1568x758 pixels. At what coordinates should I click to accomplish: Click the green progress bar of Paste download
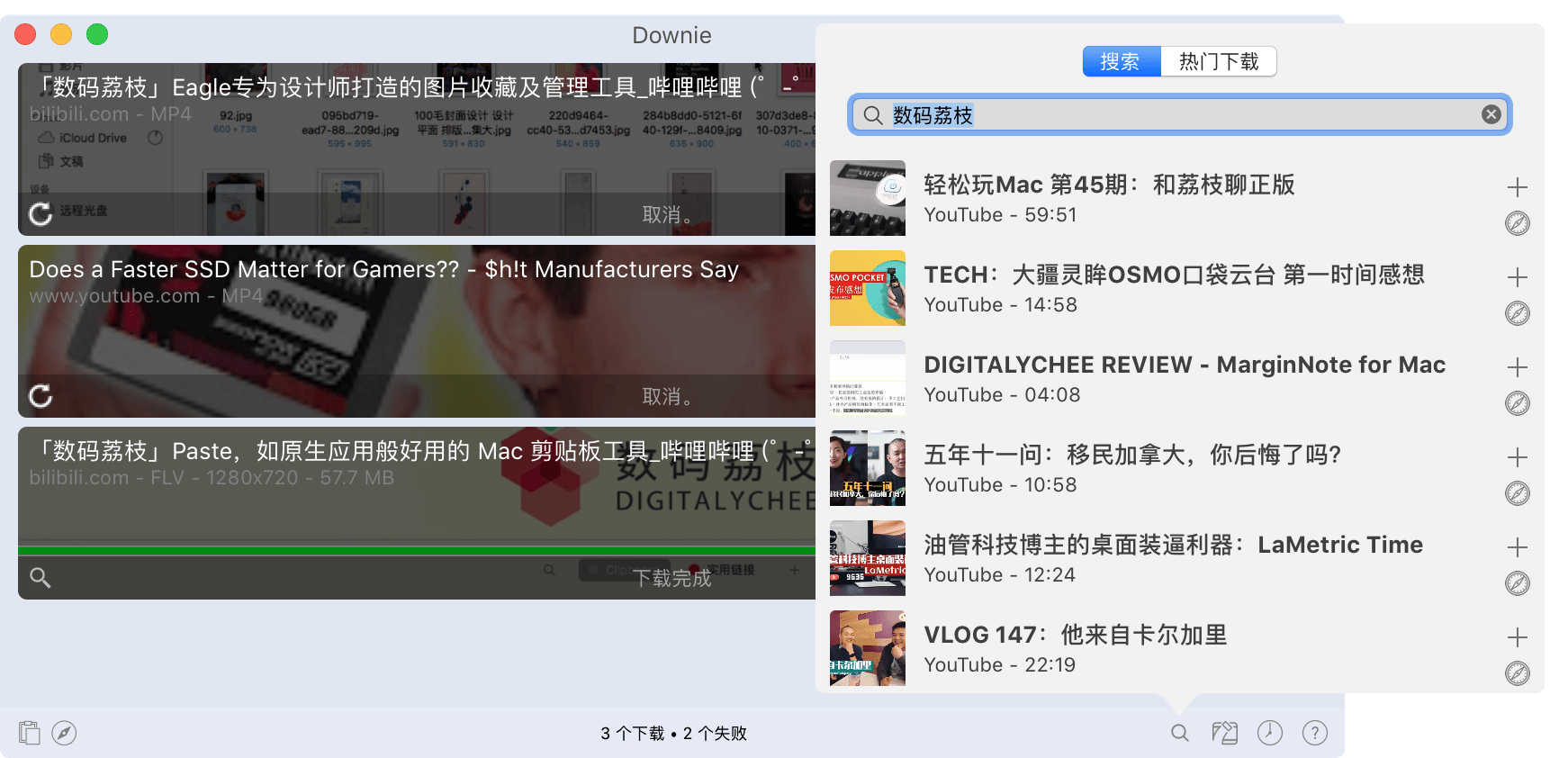tap(416, 550)
